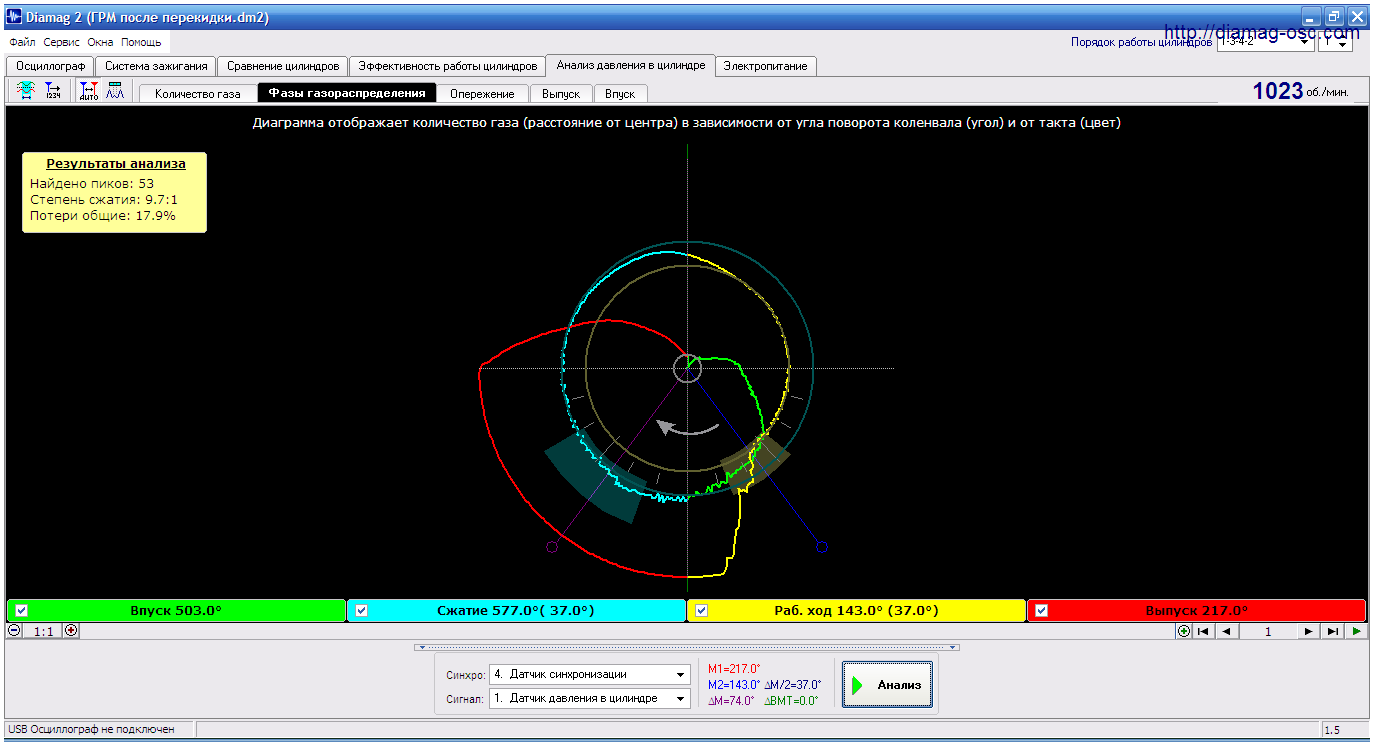Click the Потери общие: 17.9% line

[x=103, y=215]
